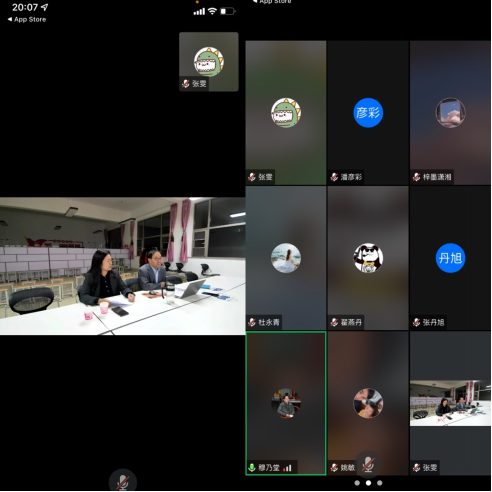Tap the name label 姚敏
This screenshot has width=492, height=492.
[348, 468]
